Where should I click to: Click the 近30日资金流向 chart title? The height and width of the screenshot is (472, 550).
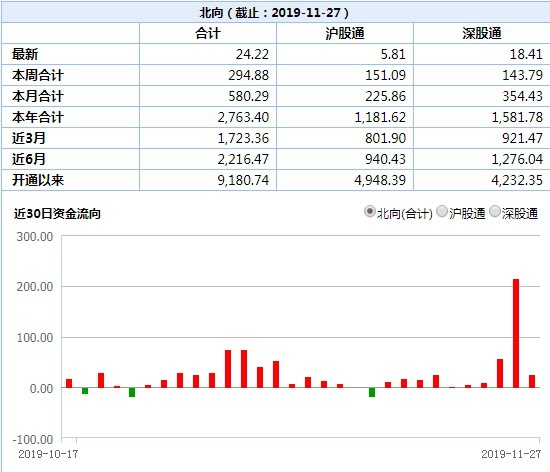click(57, 214)
